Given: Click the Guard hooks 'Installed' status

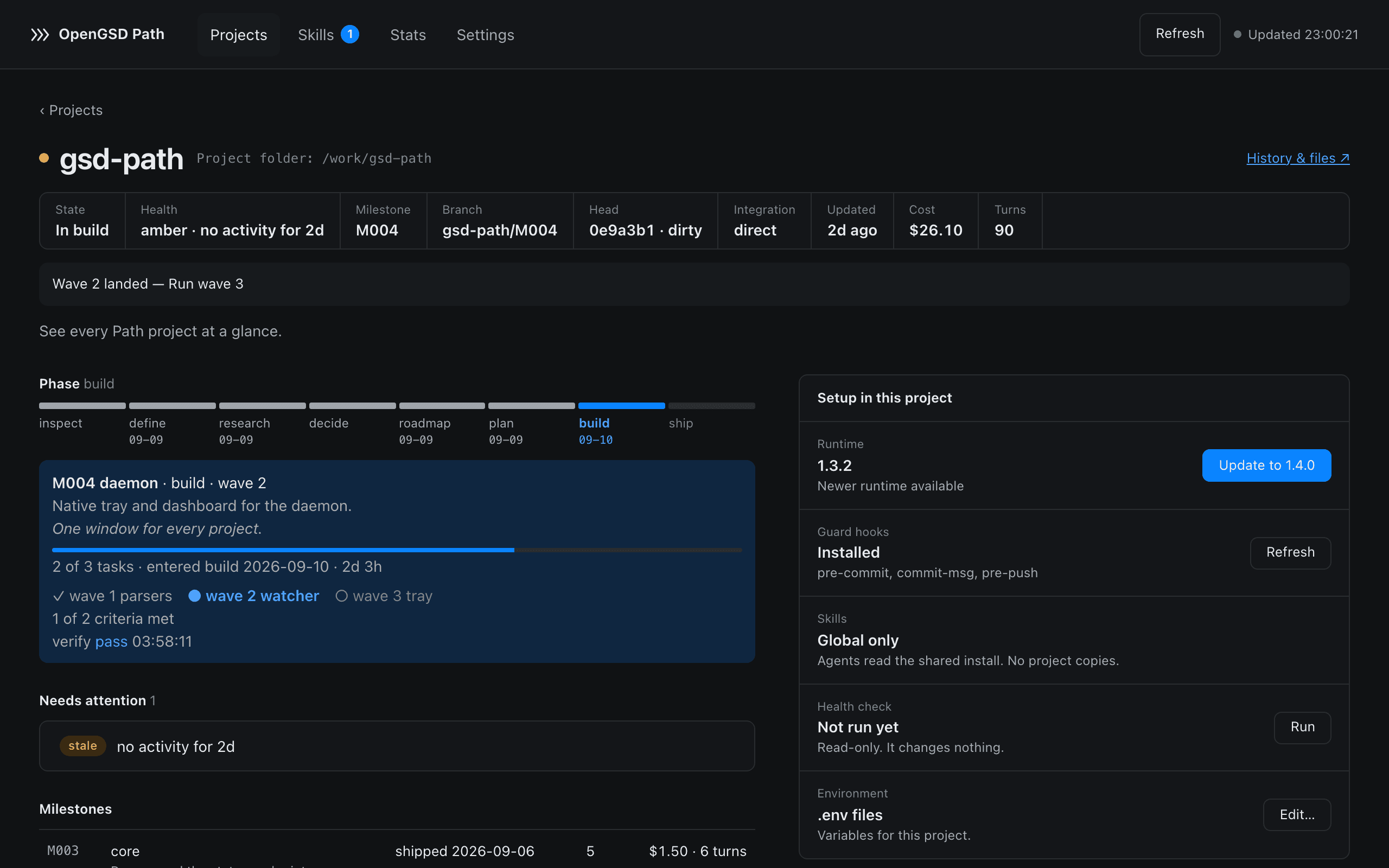Looking at the screenshot, I should click(x=849, y=552).
